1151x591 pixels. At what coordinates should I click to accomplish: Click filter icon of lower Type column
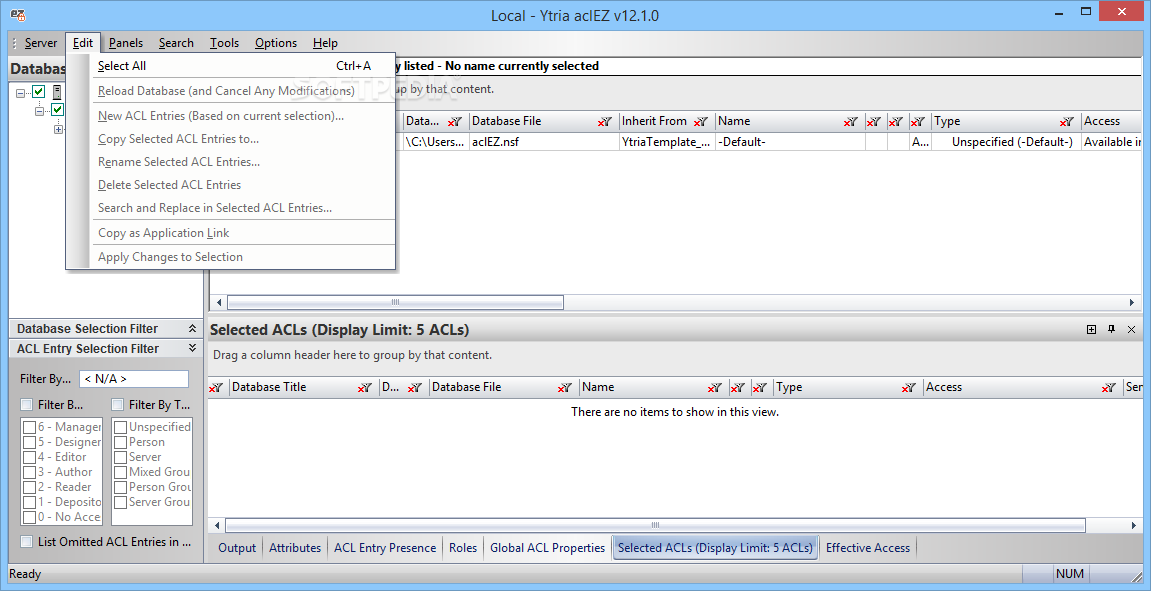(x=909, y=388)
